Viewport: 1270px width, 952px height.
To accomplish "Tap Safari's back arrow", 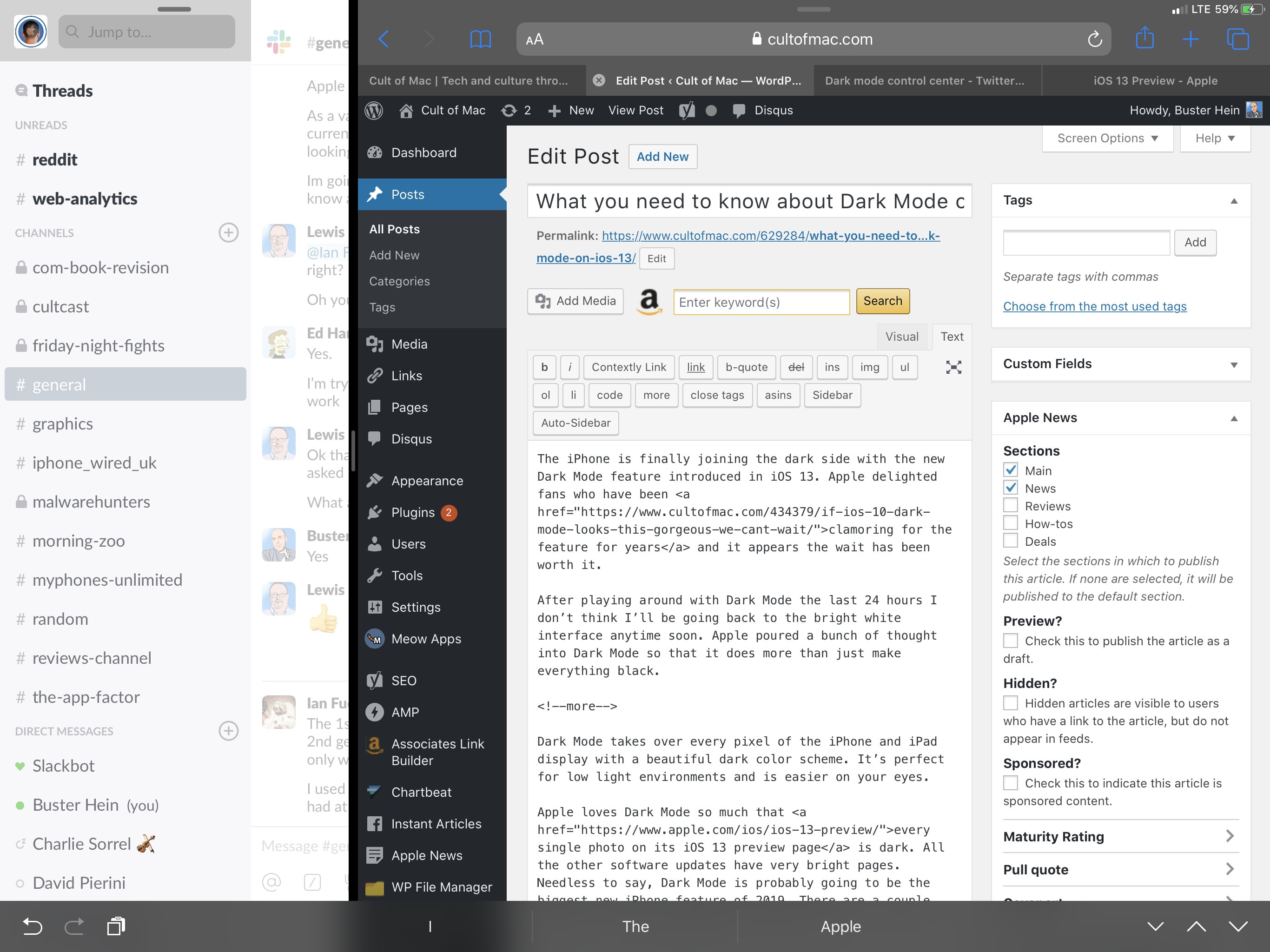I will (x=384, y=39).
